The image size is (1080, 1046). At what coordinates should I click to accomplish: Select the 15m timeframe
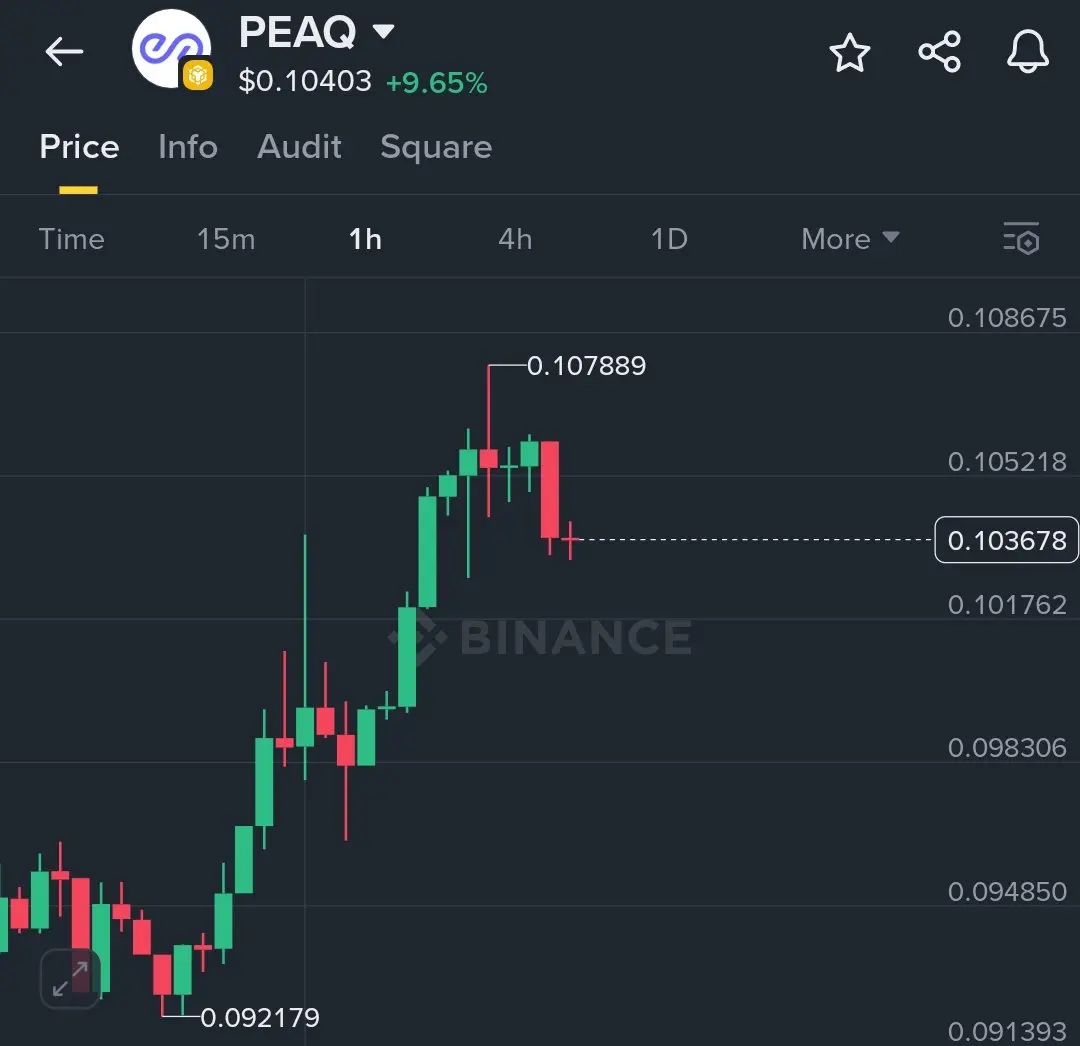click(226, 239)
